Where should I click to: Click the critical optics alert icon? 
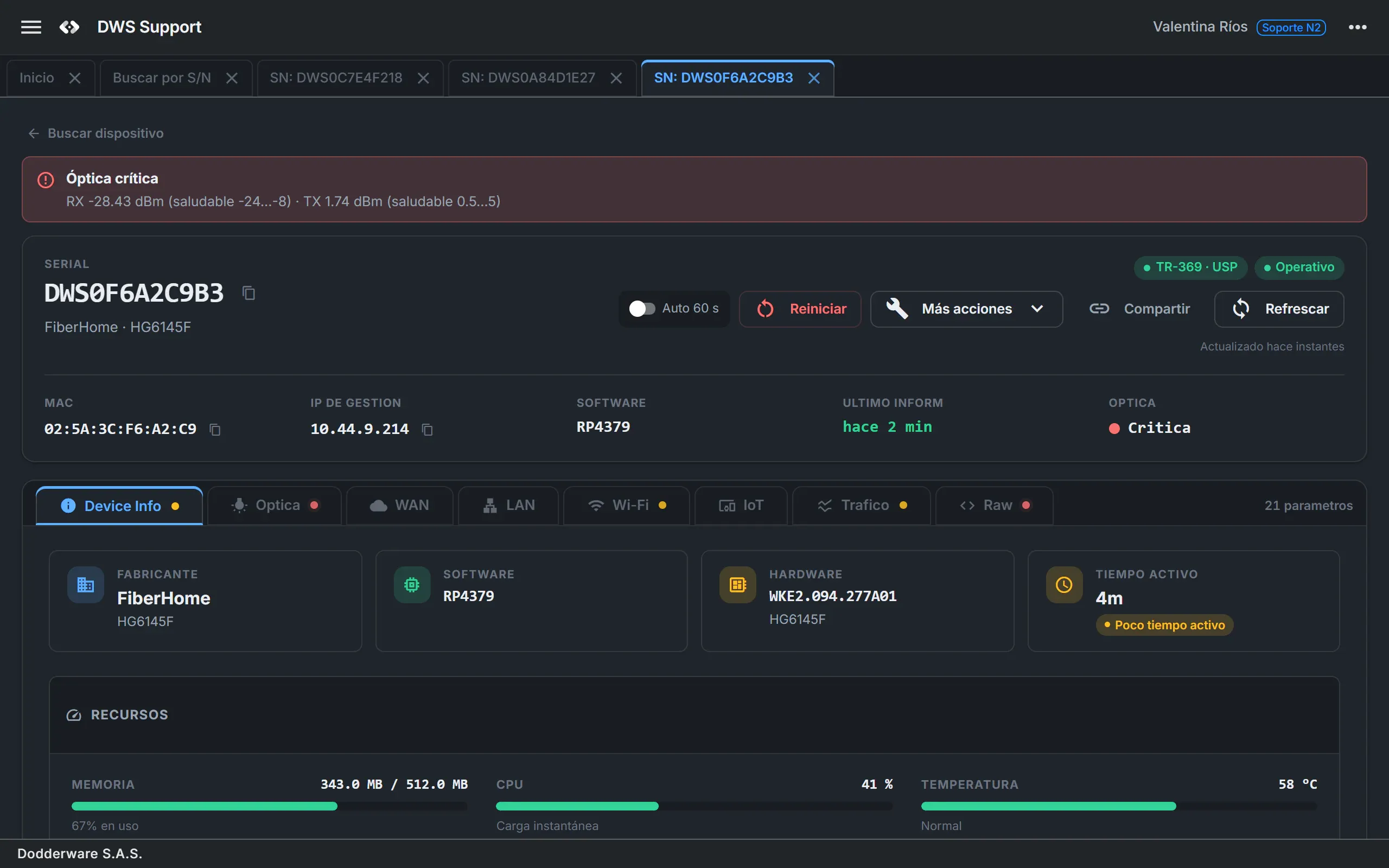(x=46, y=180)
